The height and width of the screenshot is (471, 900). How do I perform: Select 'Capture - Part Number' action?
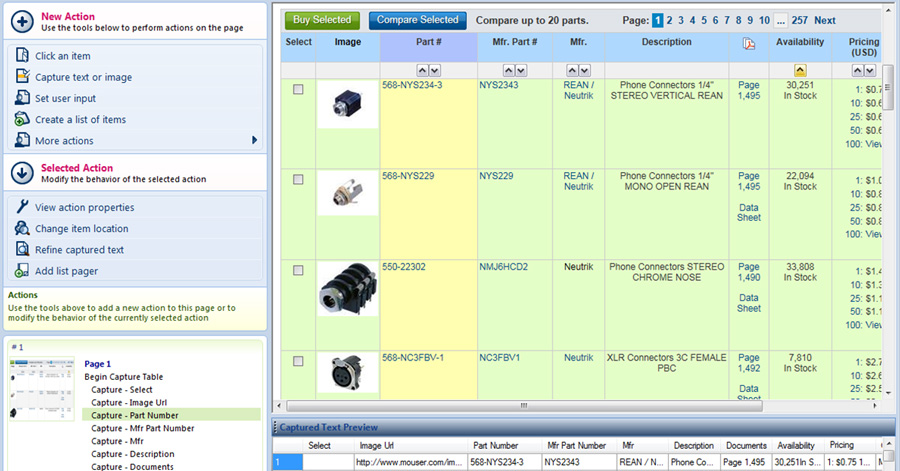coord(135,415)
